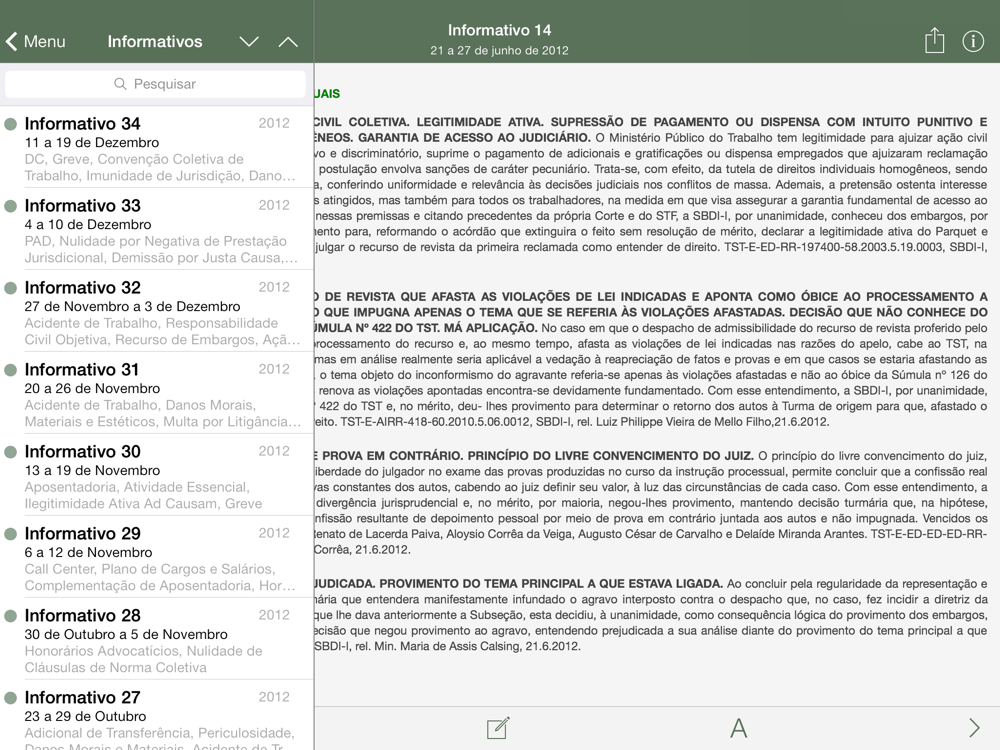Open Informativo 28 in the list
This screenshot has width=1000, height=750.
157,640
